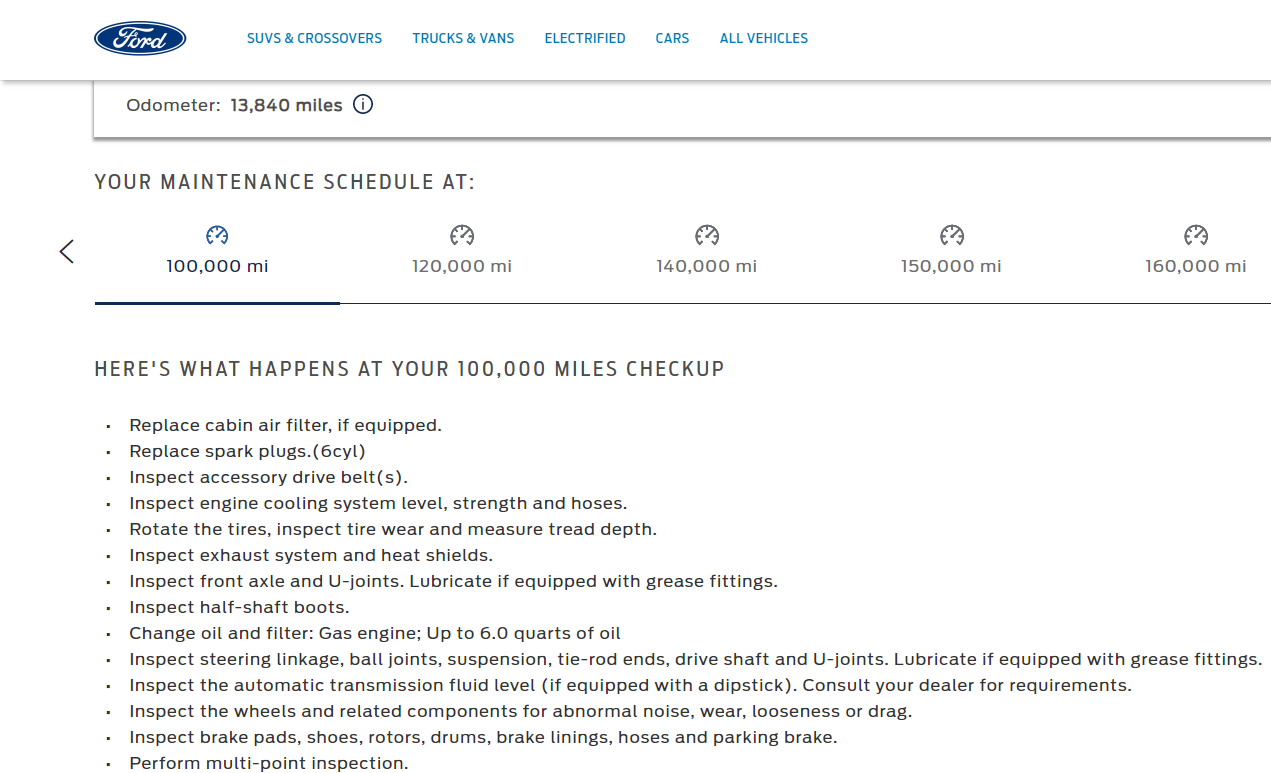The width and height of the screenshot is (1271, 773).
Task: View the 160,000 mi maintenance tab
Action: tap(1196, 266)
